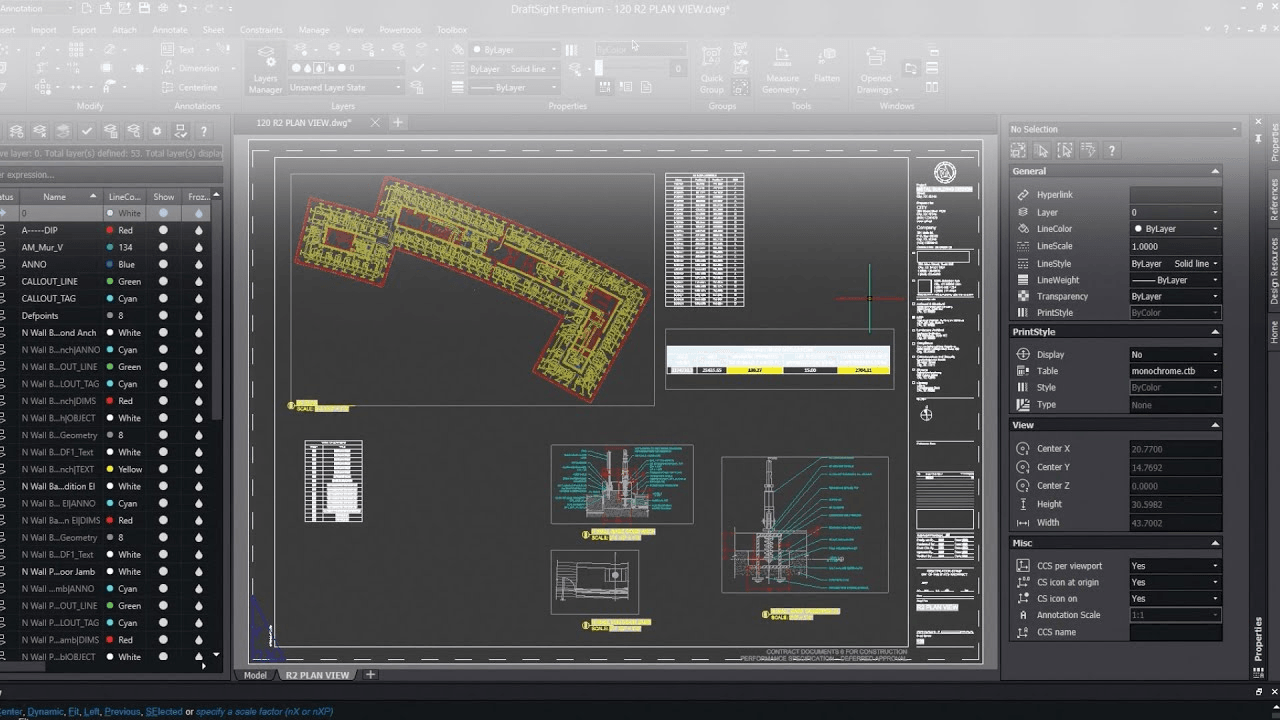Screen dimensions: 1280x720
Task: Open the layers panel Help icon
Action: 204,131
